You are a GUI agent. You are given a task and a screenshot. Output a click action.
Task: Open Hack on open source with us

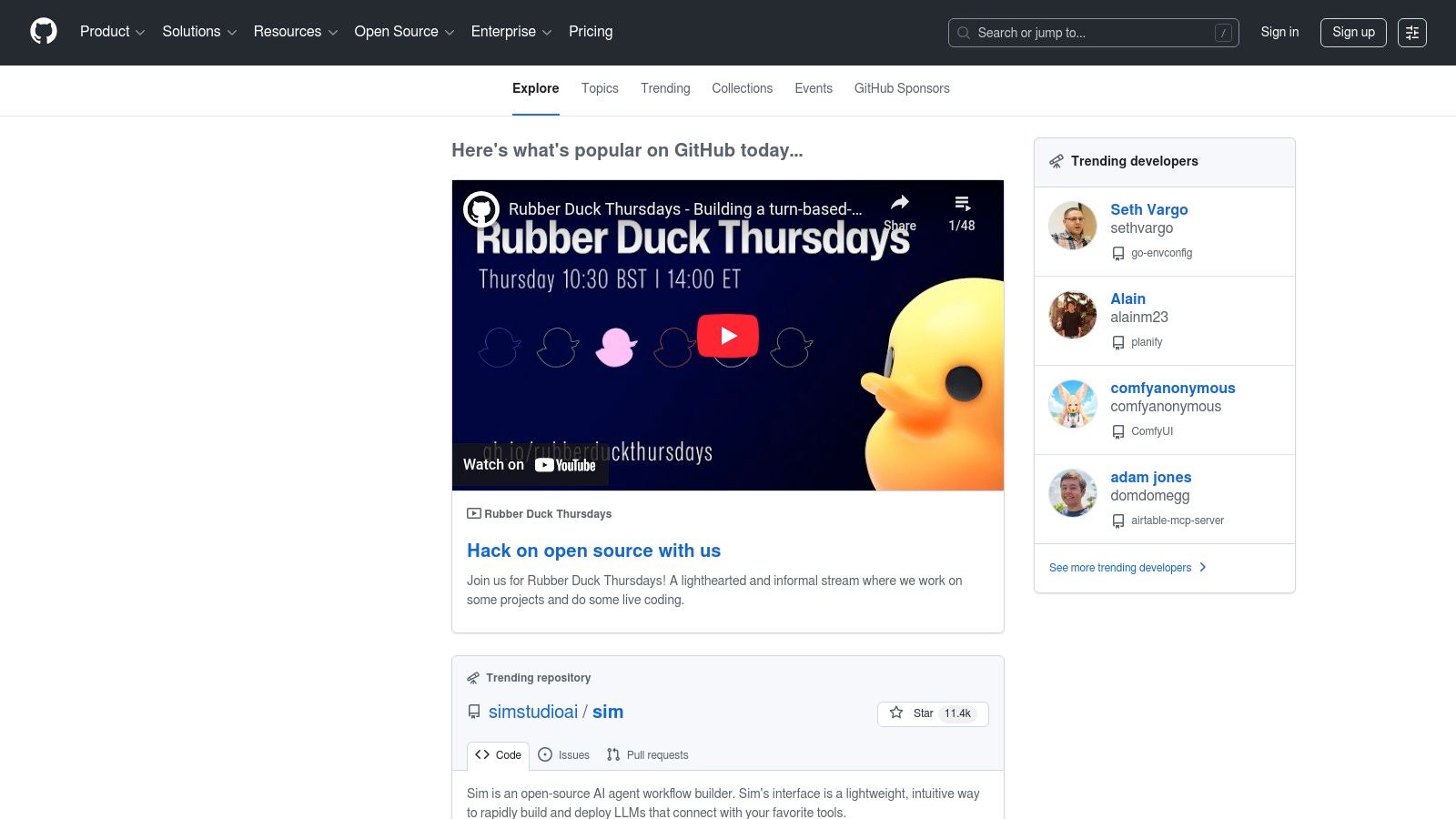point(593,551)
